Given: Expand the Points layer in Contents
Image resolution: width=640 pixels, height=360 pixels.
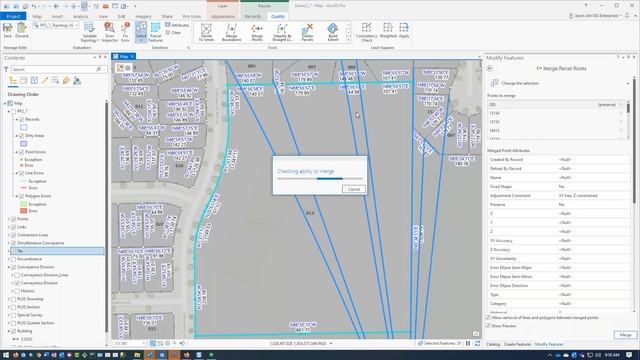Looking at the screenshot, I should 9,219.
